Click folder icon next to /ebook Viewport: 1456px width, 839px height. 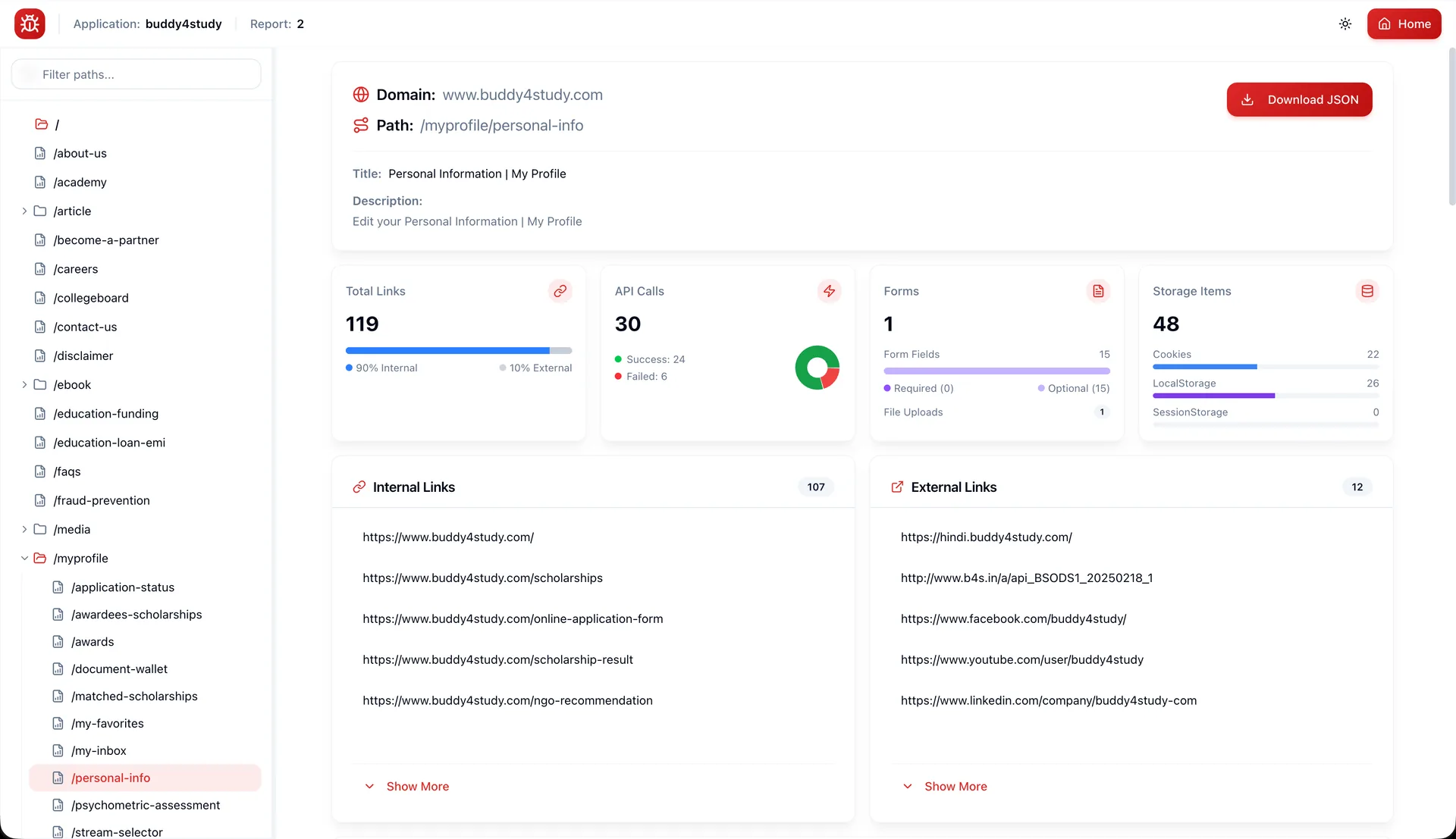tap(40, 385)
